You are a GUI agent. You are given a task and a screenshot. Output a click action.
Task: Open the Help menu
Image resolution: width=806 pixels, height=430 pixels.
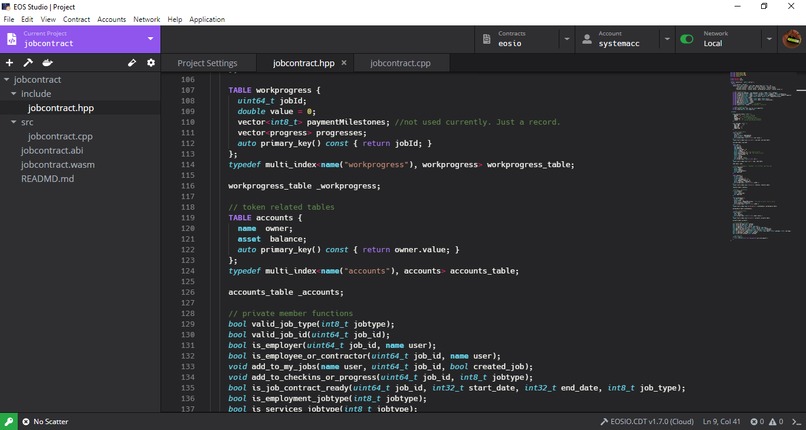click(175, 20)
